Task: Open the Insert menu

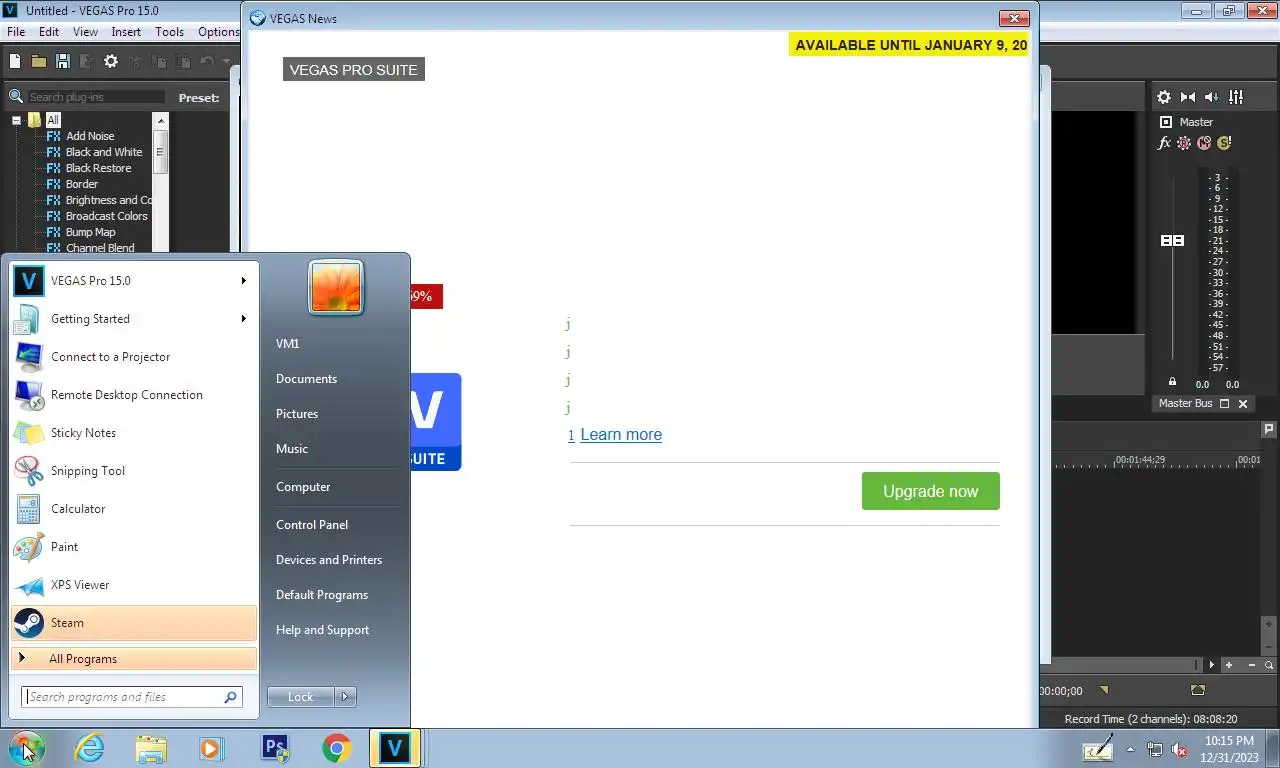Action: click(126, 32)
